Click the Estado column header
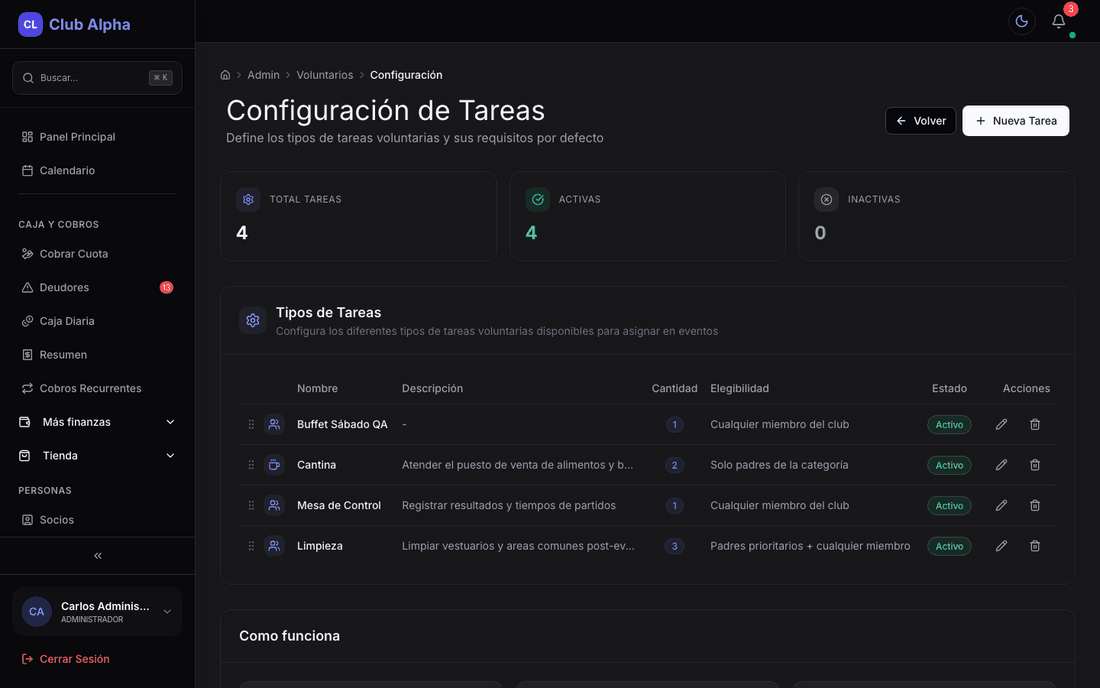The image size is (1100, 688). [949, 389]
